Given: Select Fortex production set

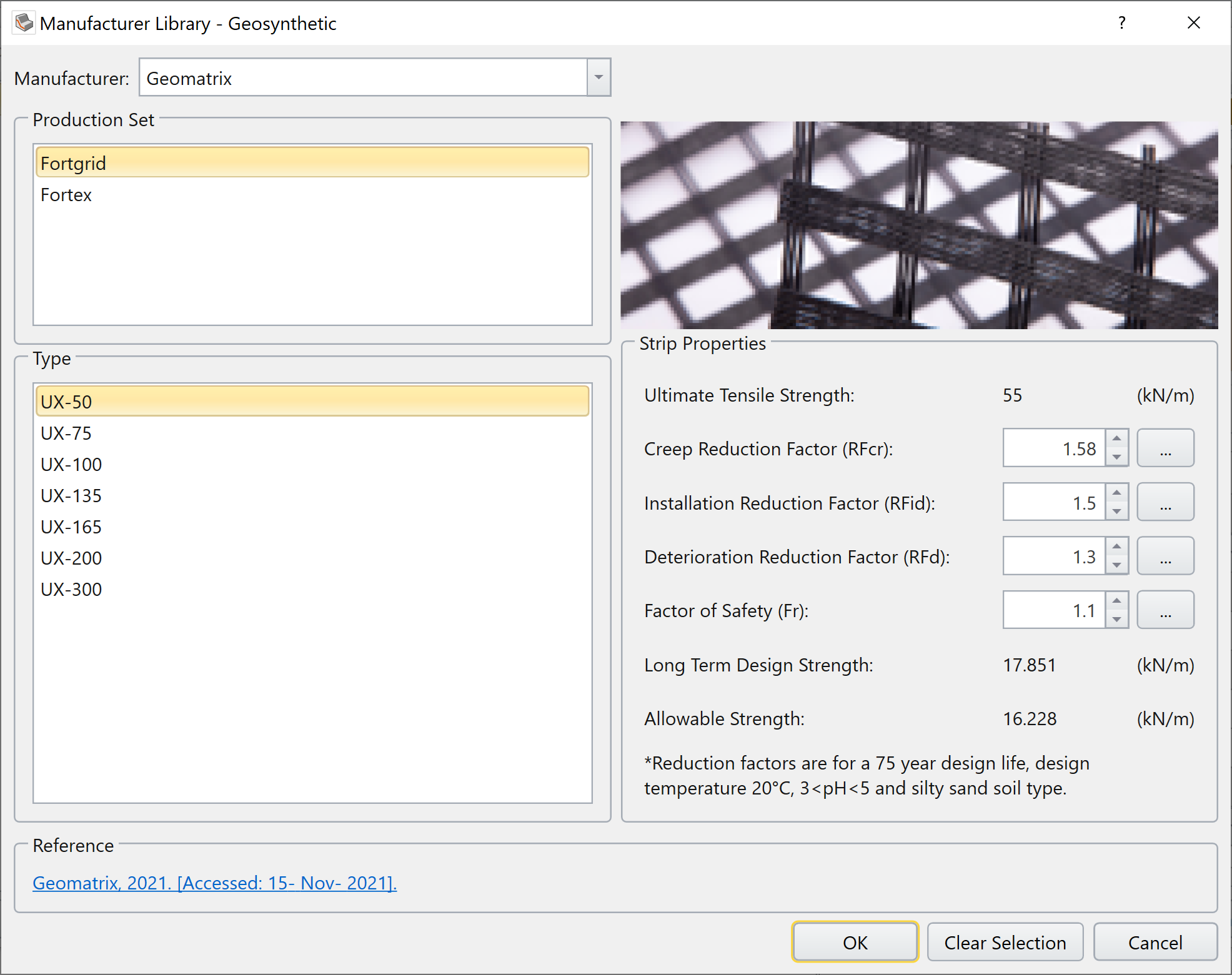Looking at the screenshot, I should pyautogui.click(x=312, y=195).
